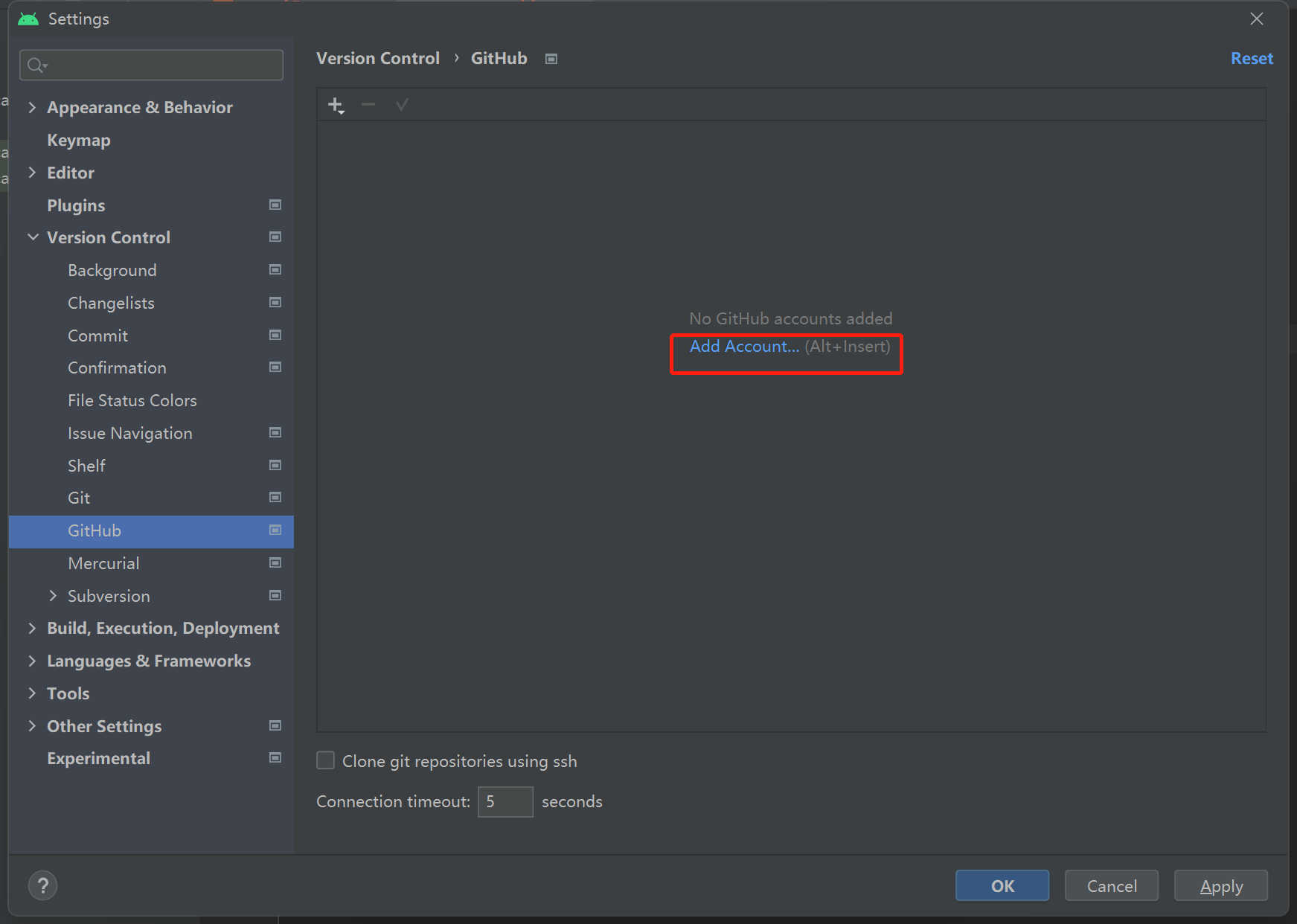Image resolution: width=1297 pixels, height=924 pixels.
Task: Expand the Subversion subsection
Action: (53, 596)
